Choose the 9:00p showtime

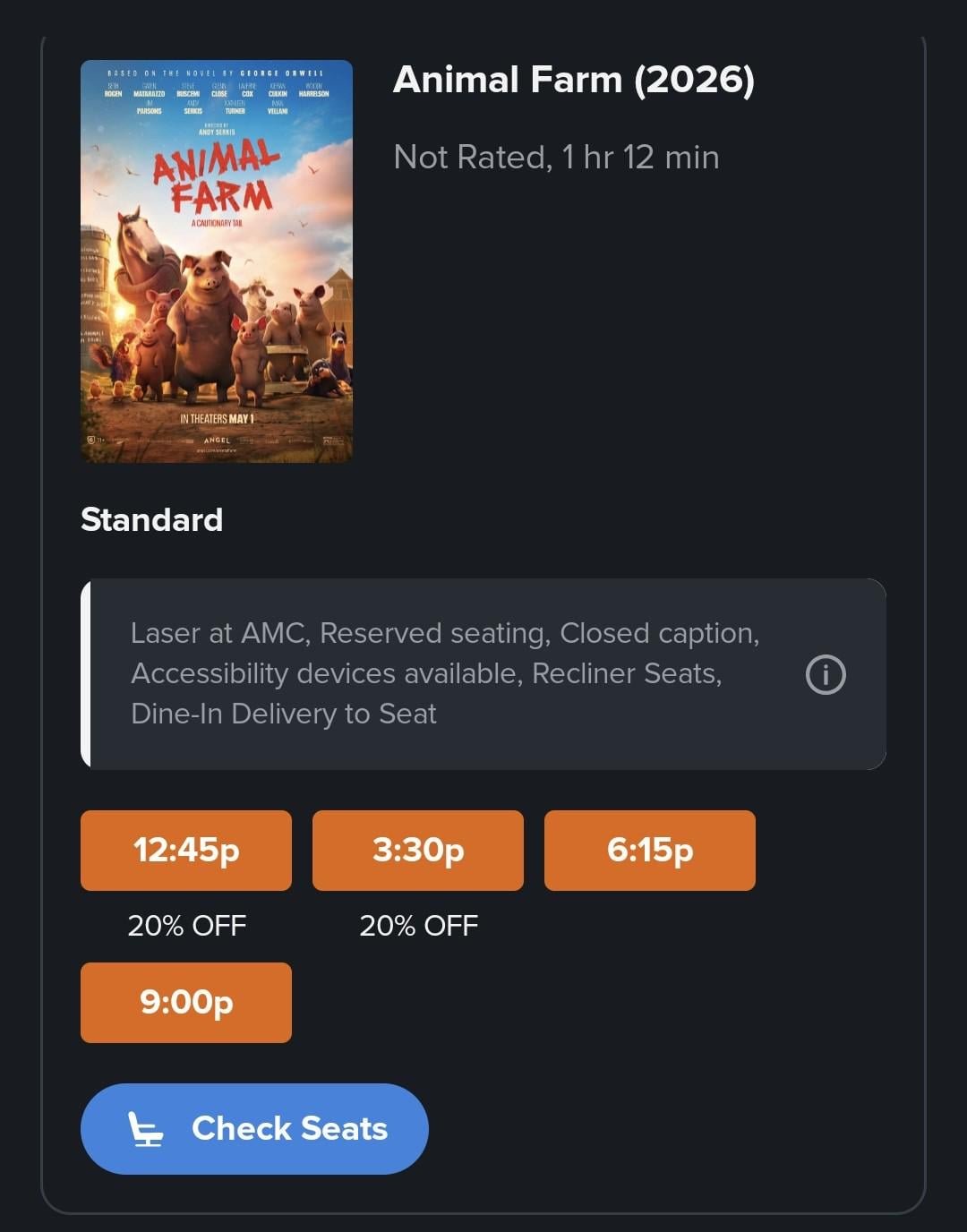(186, 1002)
